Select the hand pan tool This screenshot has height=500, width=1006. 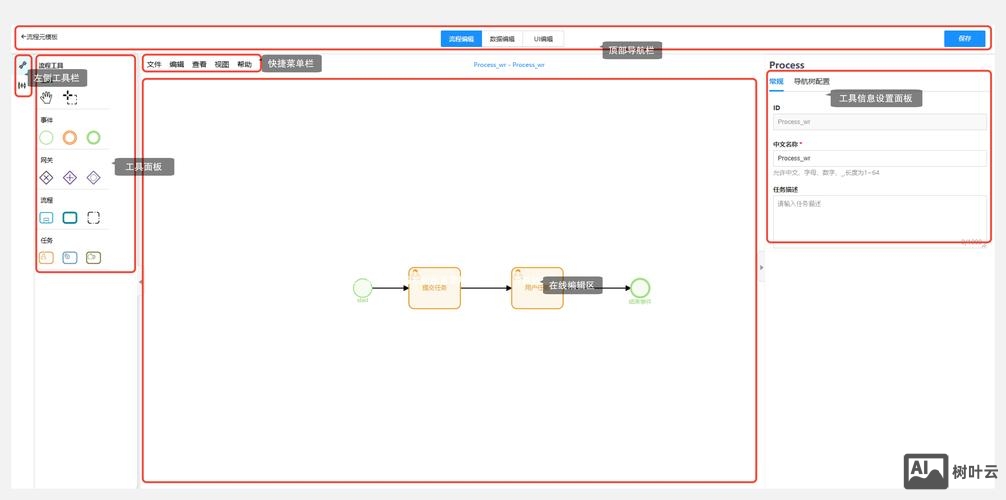(x=46, y=97)
